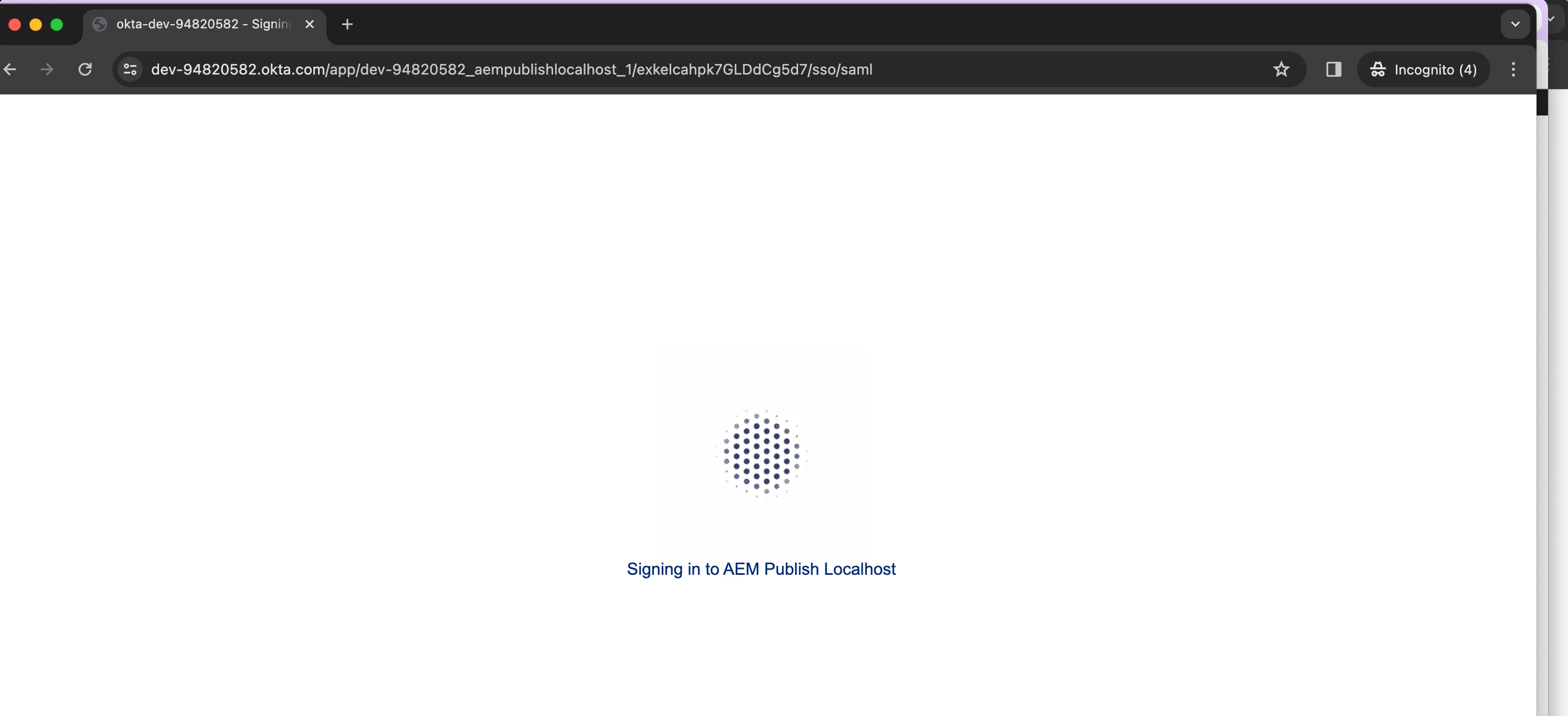Viewport: 1568px width, 716px height.
Task: Click the address bar URL text
Action: tap(511, 69)
